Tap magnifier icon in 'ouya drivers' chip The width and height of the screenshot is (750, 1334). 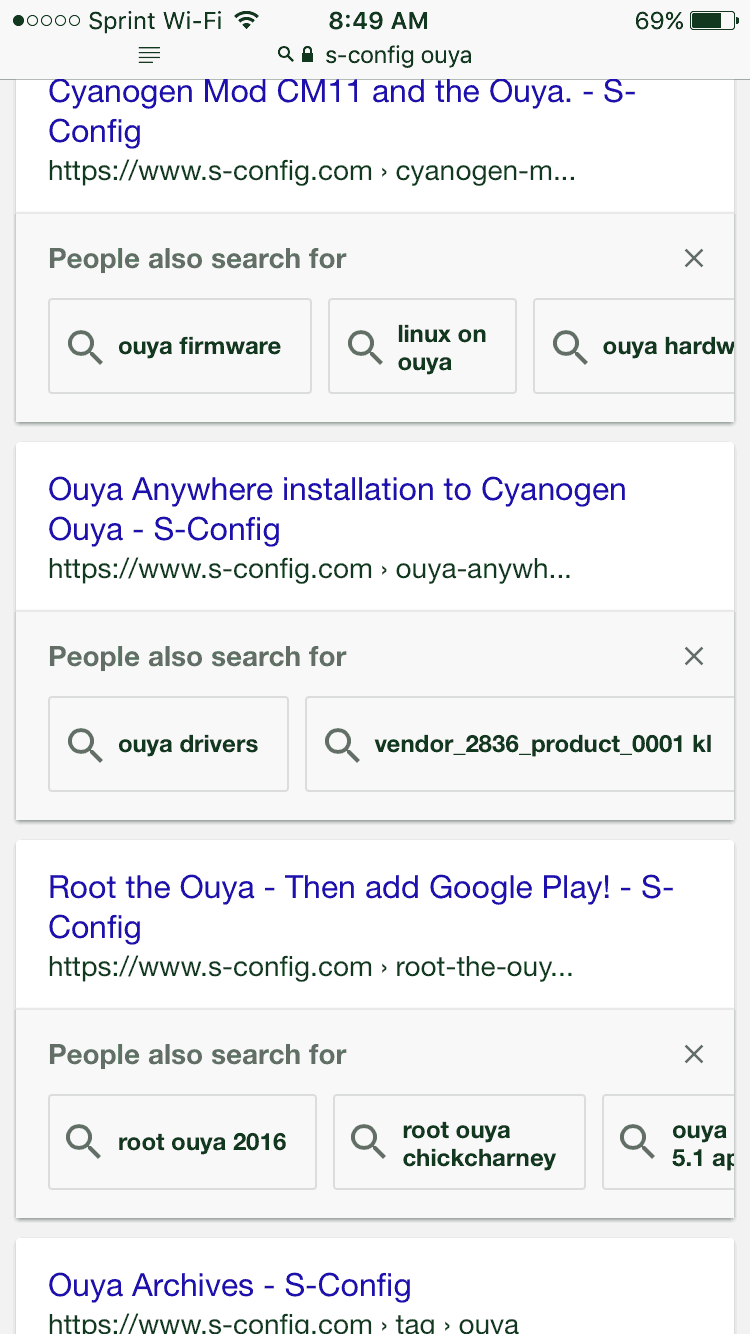tap(85, 745)
